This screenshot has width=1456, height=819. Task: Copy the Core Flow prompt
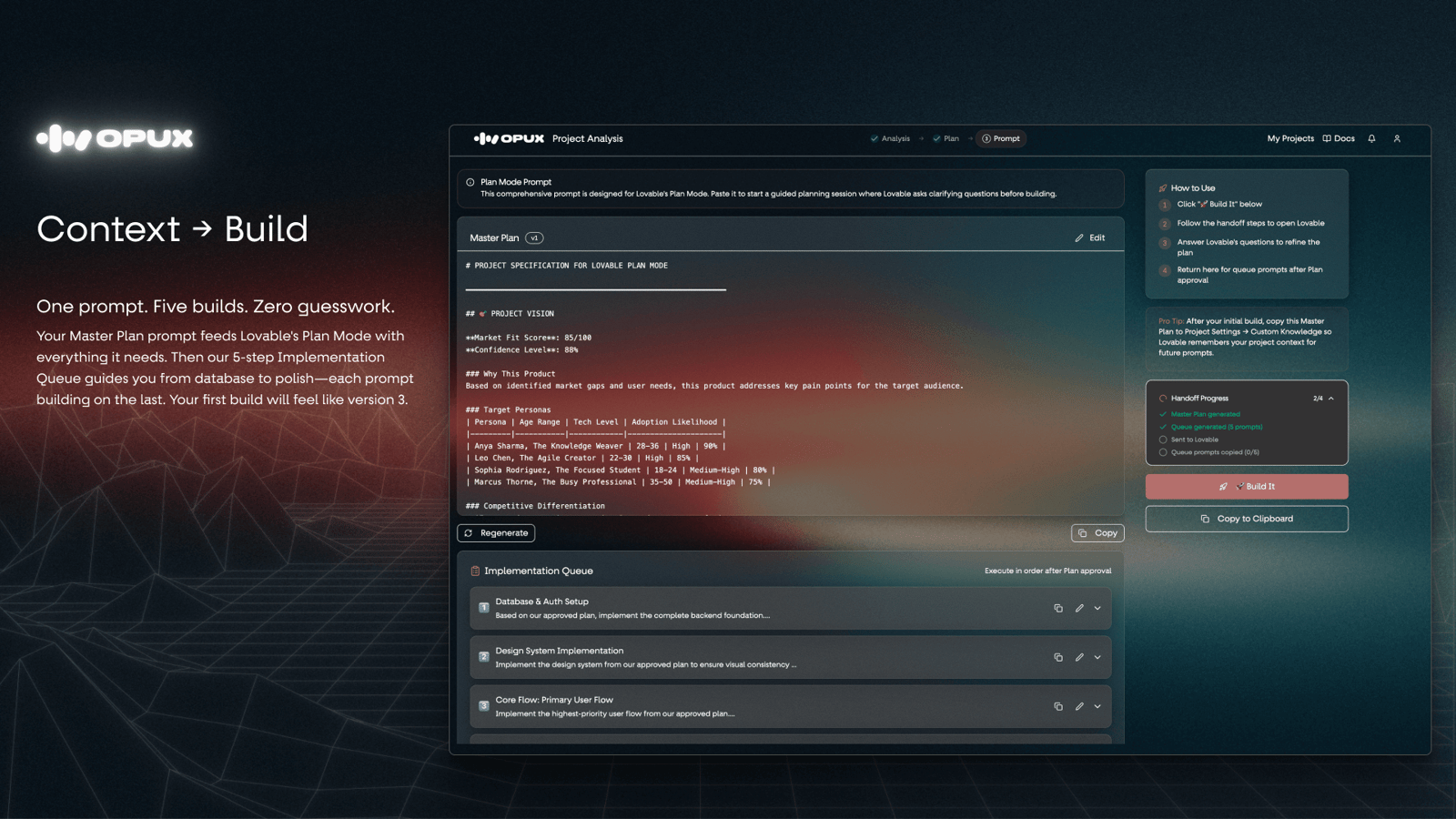coord(1058,706)
